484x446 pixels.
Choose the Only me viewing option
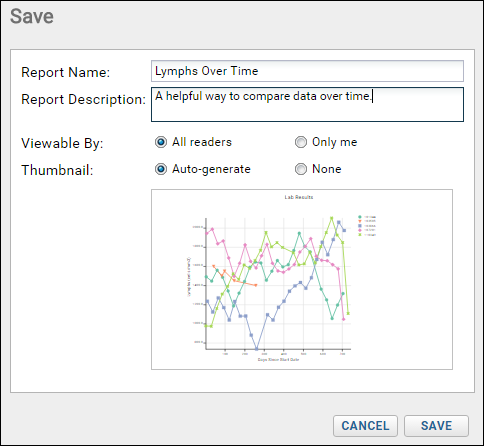(x=301, y=142)
